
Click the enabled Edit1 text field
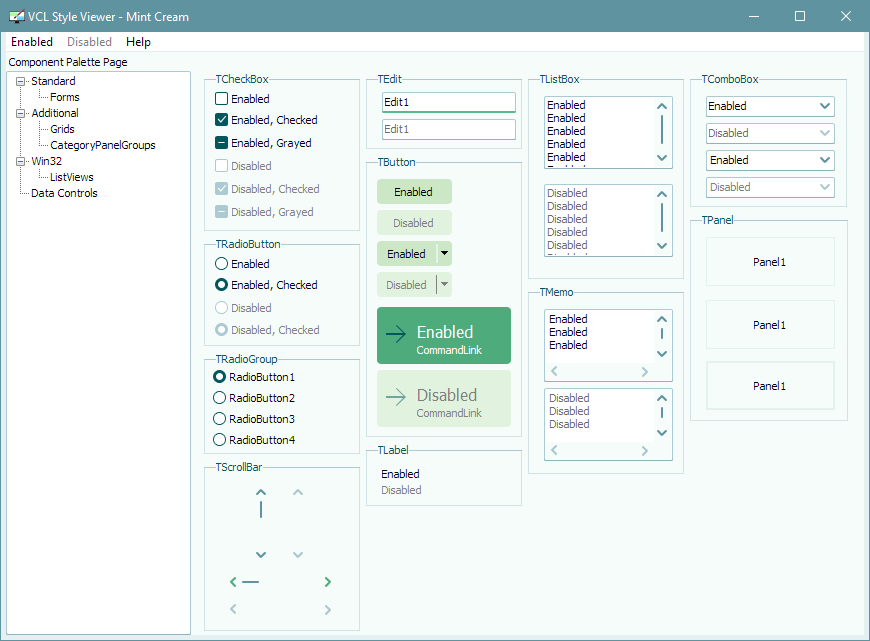pos(449,102)
